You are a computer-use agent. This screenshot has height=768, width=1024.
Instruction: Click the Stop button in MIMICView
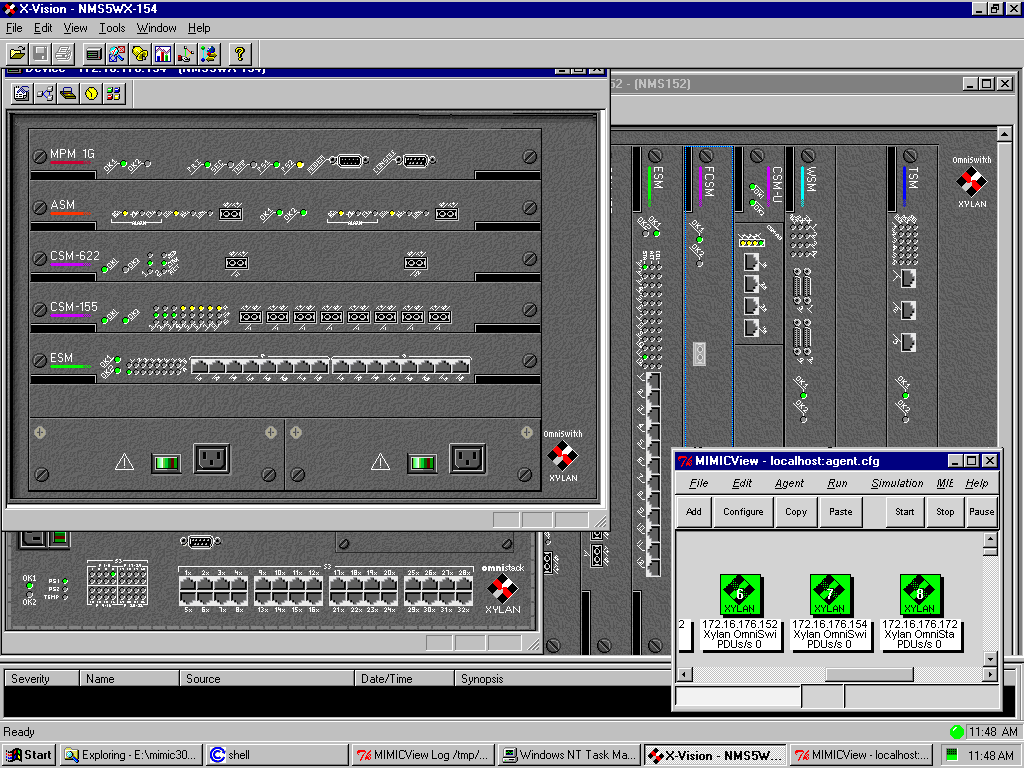[x=945, y=512]
